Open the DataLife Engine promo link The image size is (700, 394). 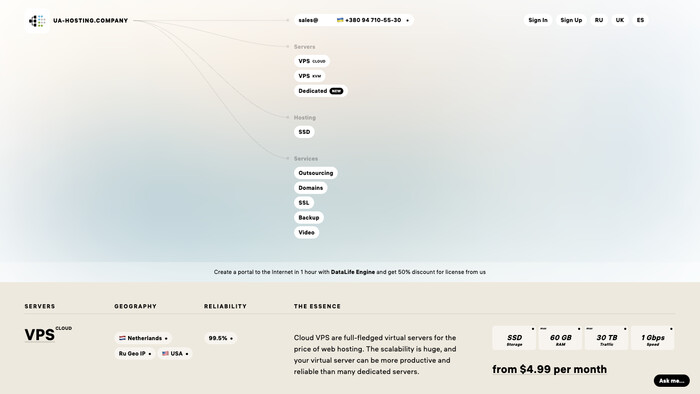pyautogui.click(x=353, y=272)
